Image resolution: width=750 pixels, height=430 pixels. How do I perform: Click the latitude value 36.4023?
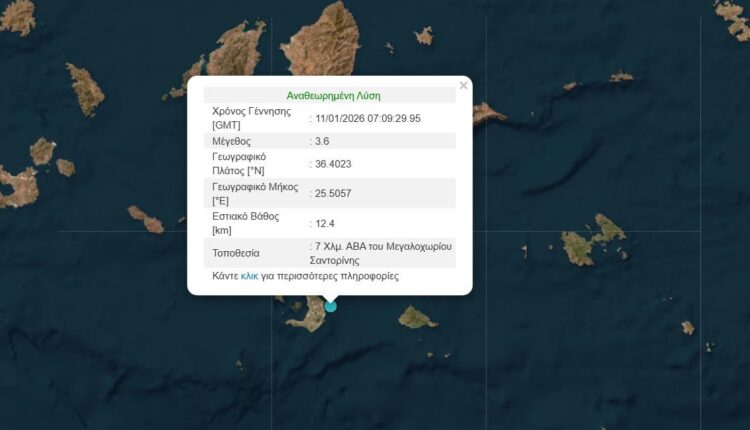coord(336,165)
